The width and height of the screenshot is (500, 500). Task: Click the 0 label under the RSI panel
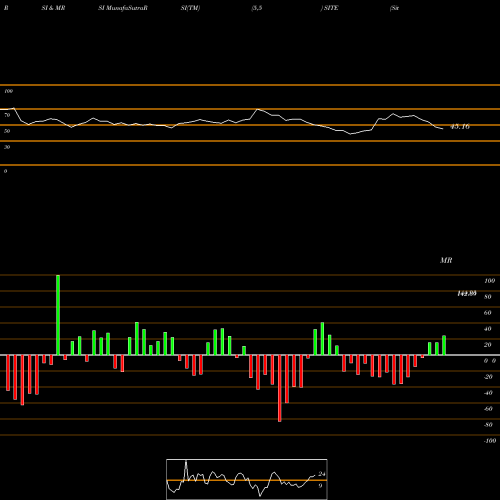(5, 171)
